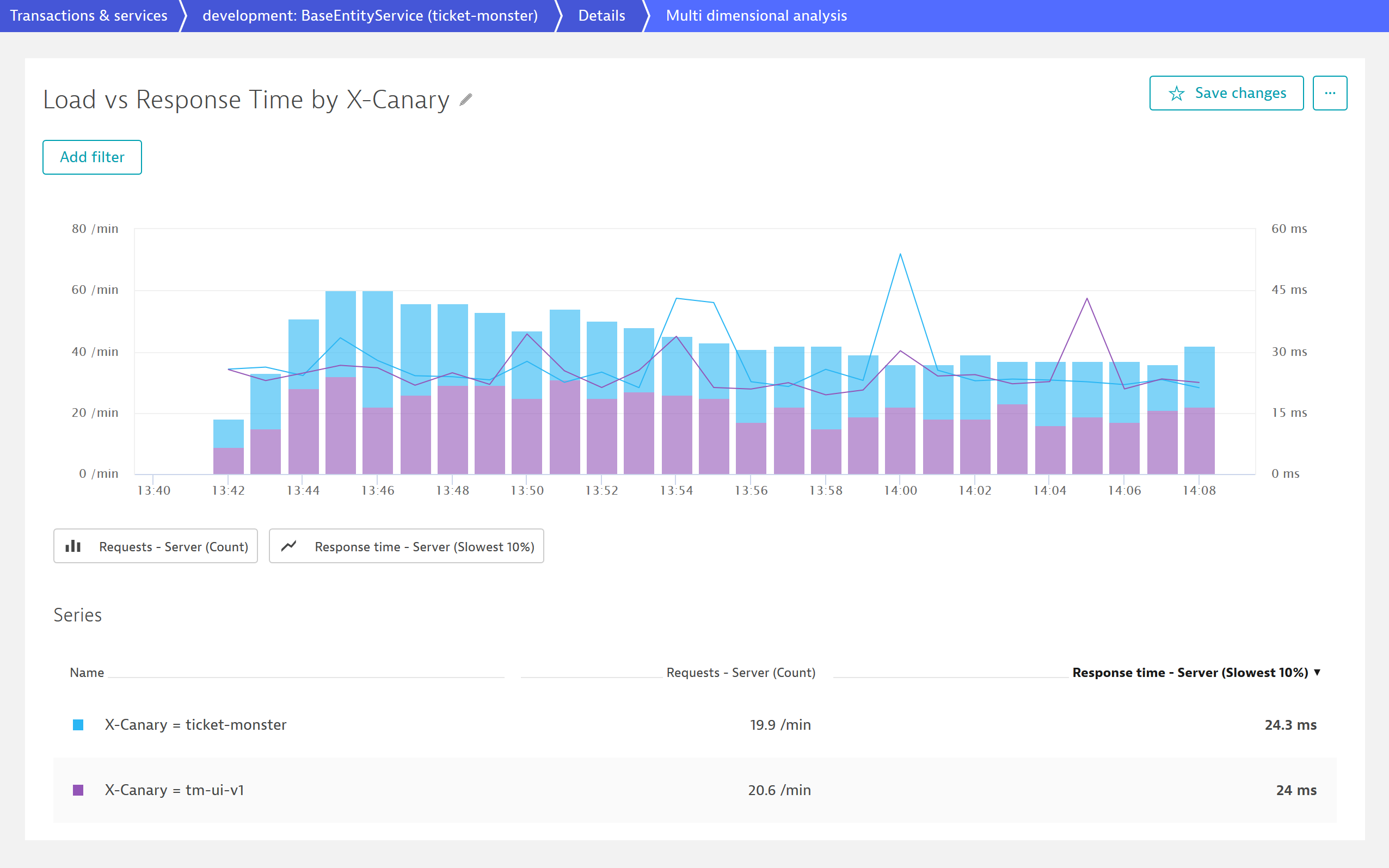
Task: Sort by Requests - Server (Count) column header
Action: click(740, 672)
